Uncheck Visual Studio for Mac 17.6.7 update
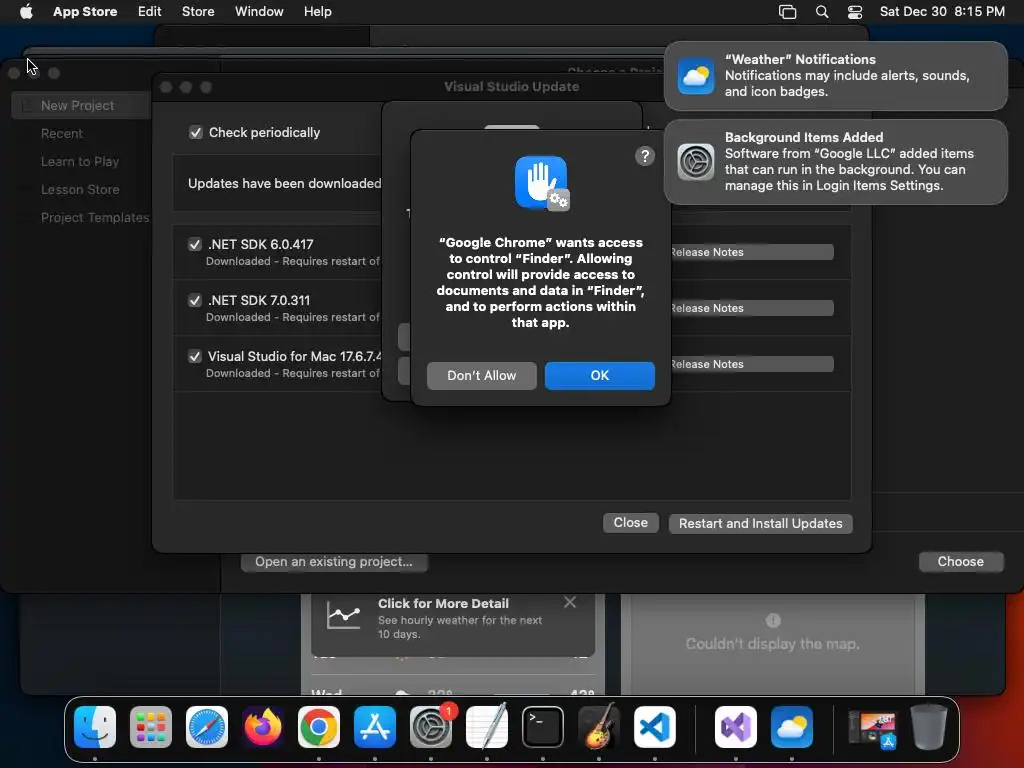The width and height of the screenshot is (1024, 768). 195,357
